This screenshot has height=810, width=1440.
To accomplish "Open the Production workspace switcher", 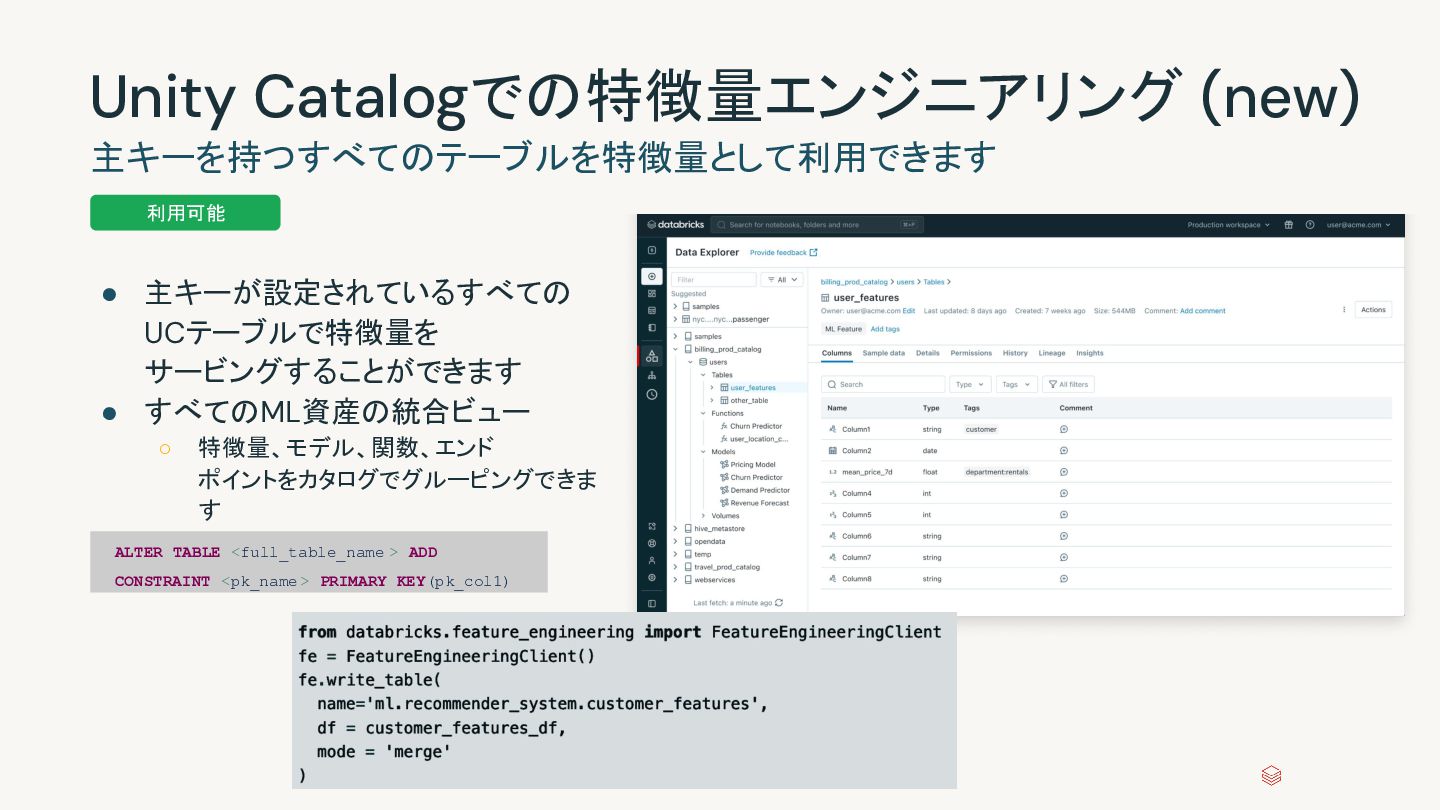I will point(1228,225).
